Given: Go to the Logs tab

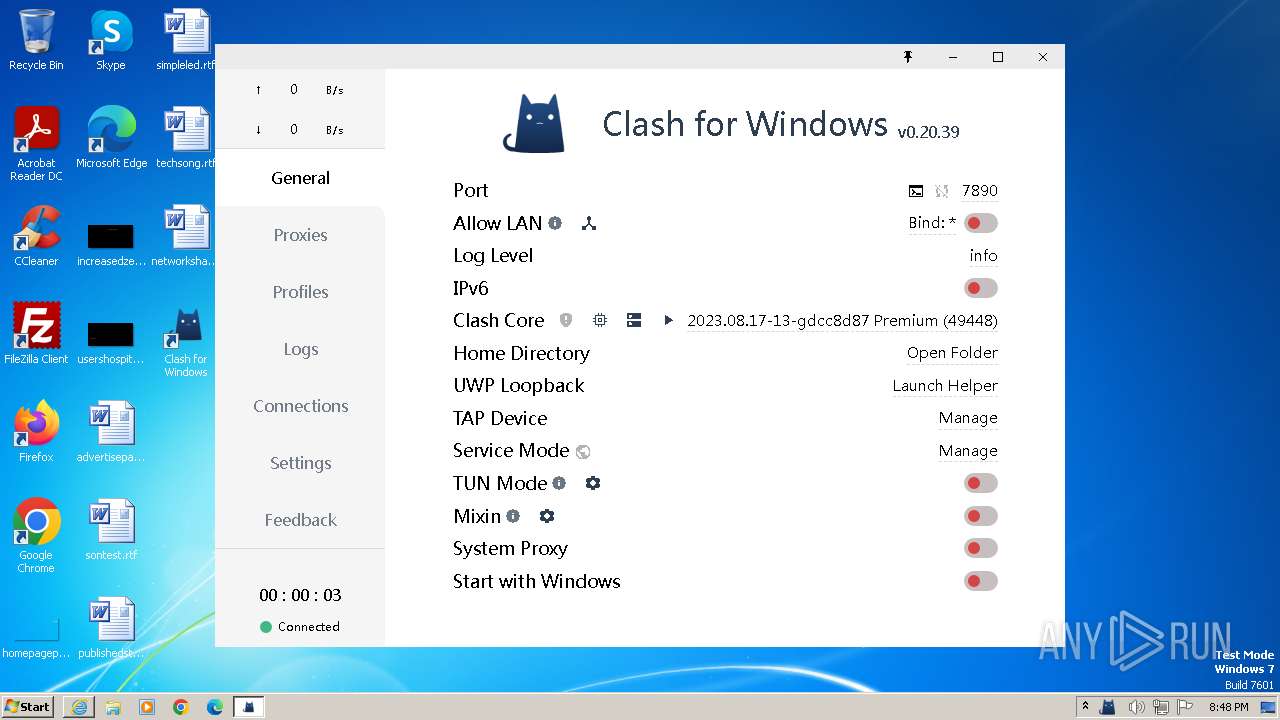Looking at the screenshot, I should [x=300, y=349].
